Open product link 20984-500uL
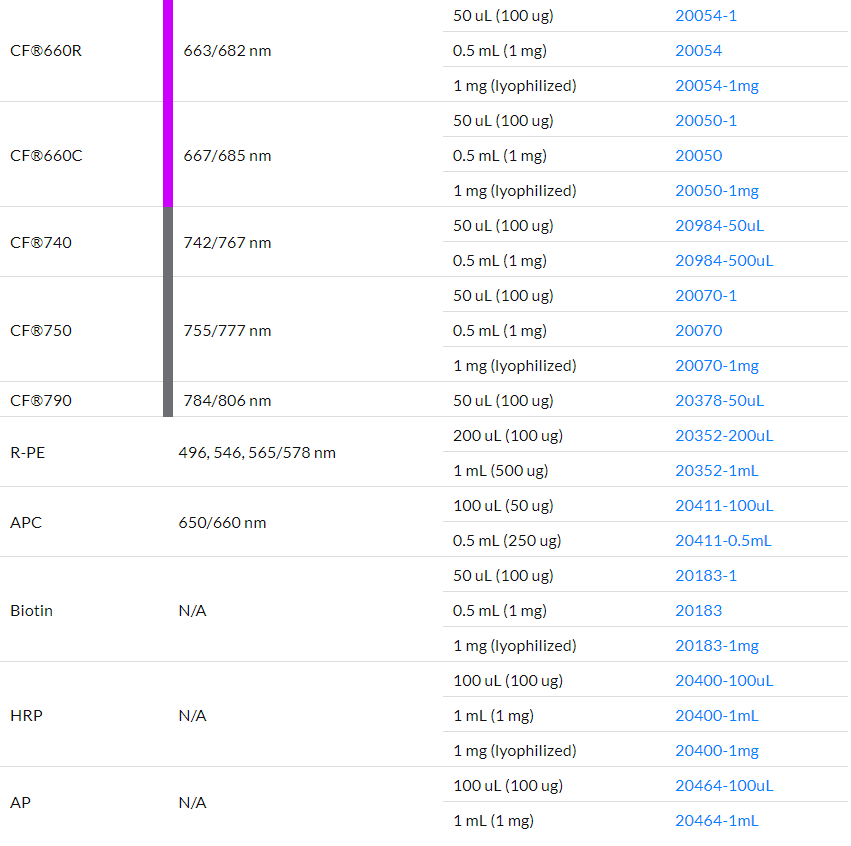This screenshot has height=846, width=851. click(723, 261)
